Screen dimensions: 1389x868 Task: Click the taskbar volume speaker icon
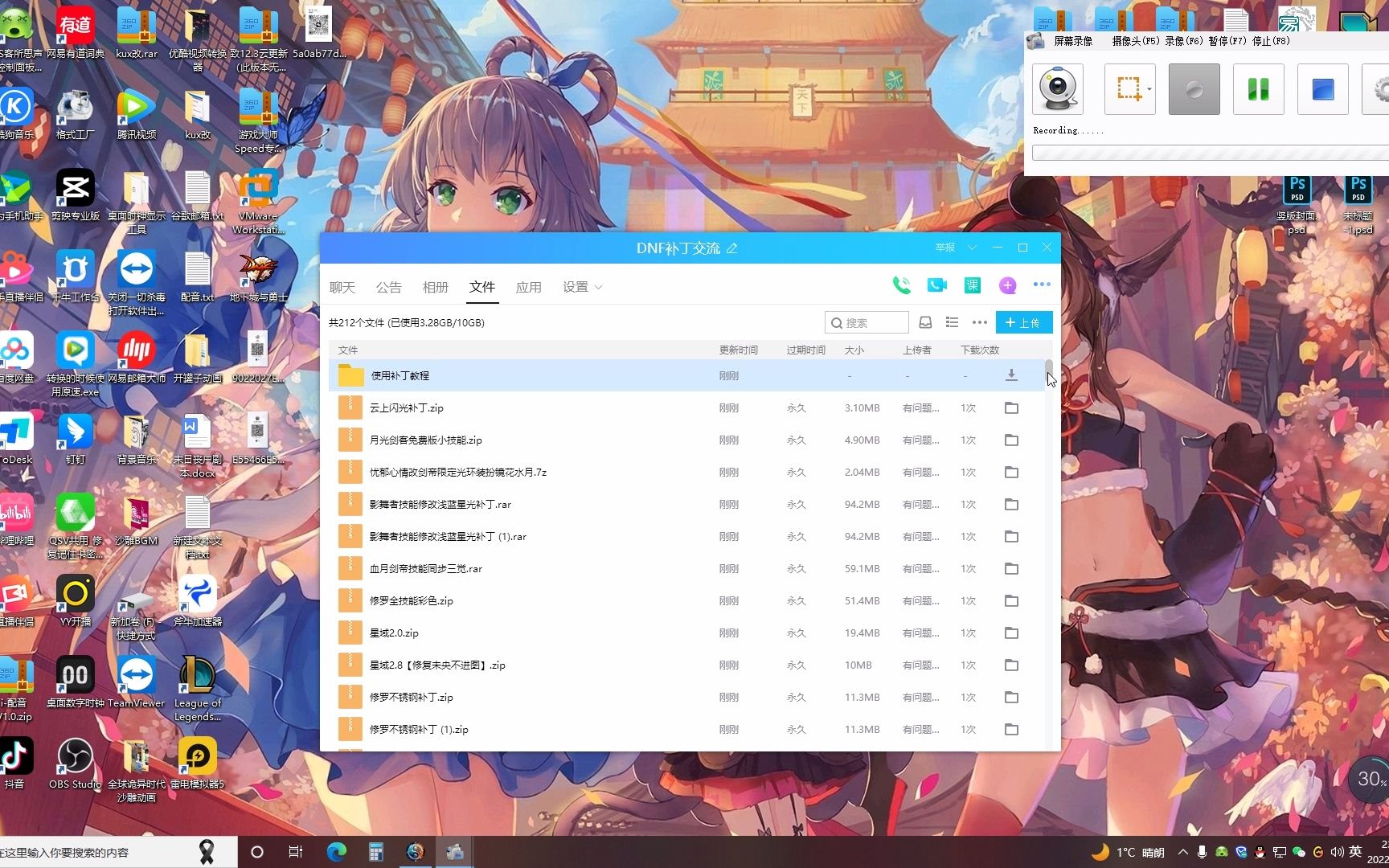(1338, 852)
